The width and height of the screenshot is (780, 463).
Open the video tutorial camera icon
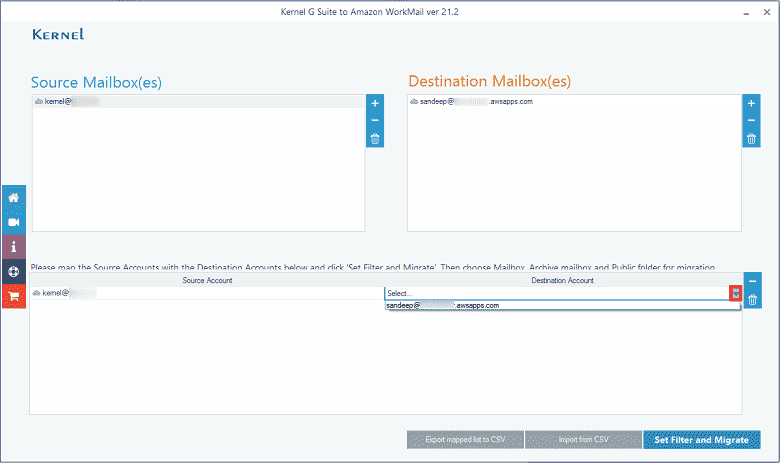tap(14, 222)
